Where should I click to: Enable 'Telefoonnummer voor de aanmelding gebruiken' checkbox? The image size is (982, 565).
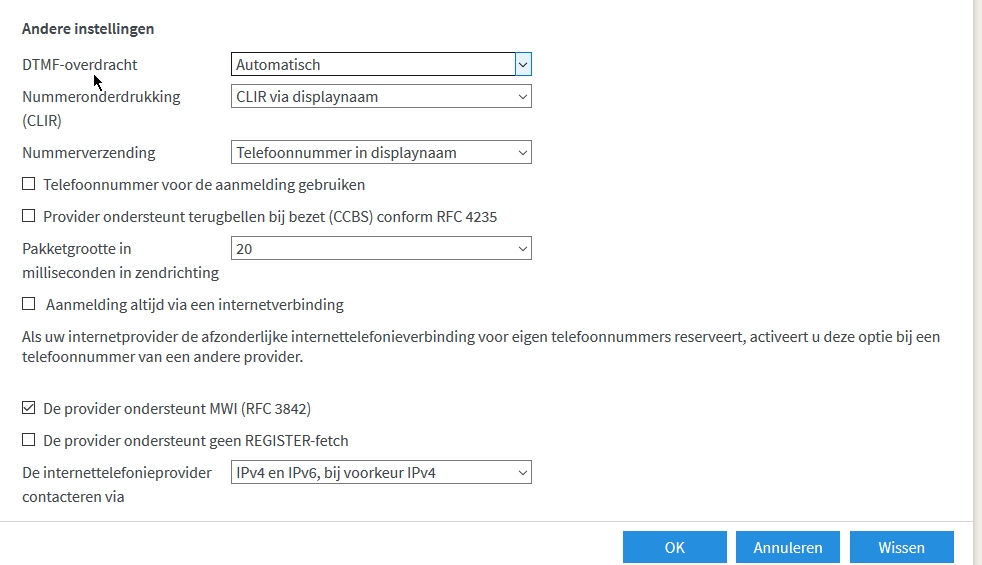tap(29, 184)
